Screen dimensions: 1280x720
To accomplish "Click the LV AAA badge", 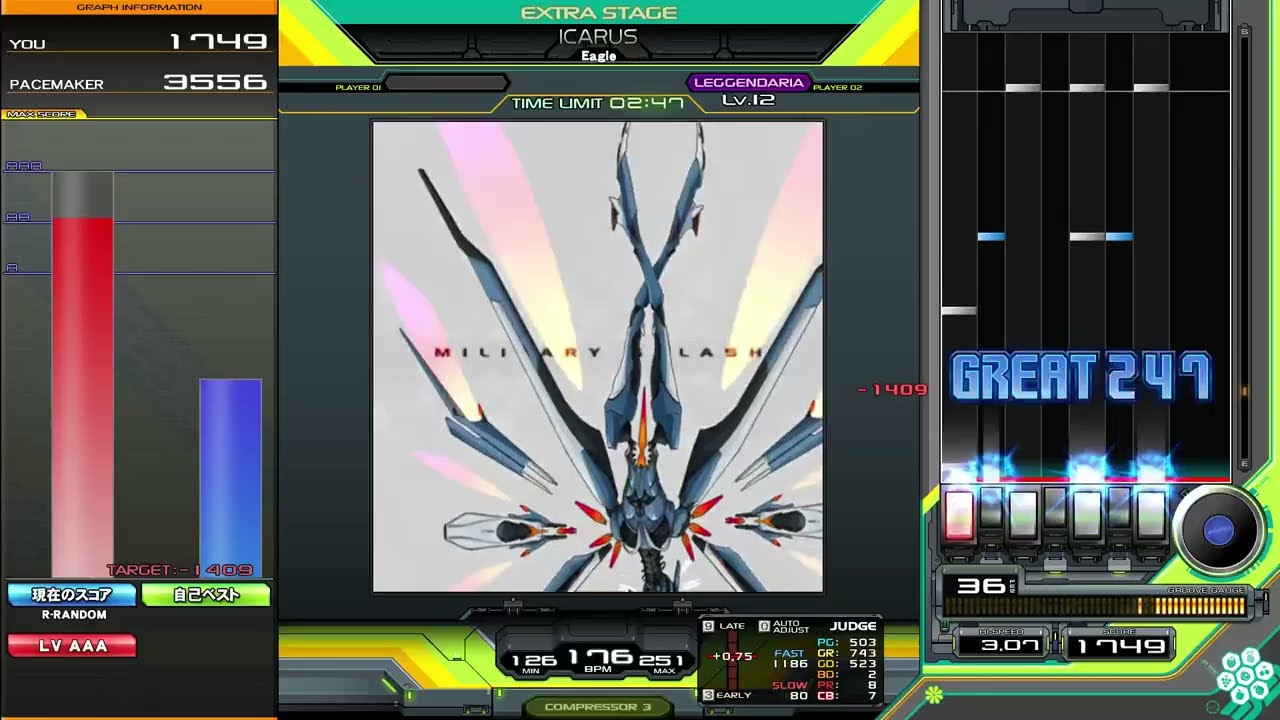I will tap(72, 646).
